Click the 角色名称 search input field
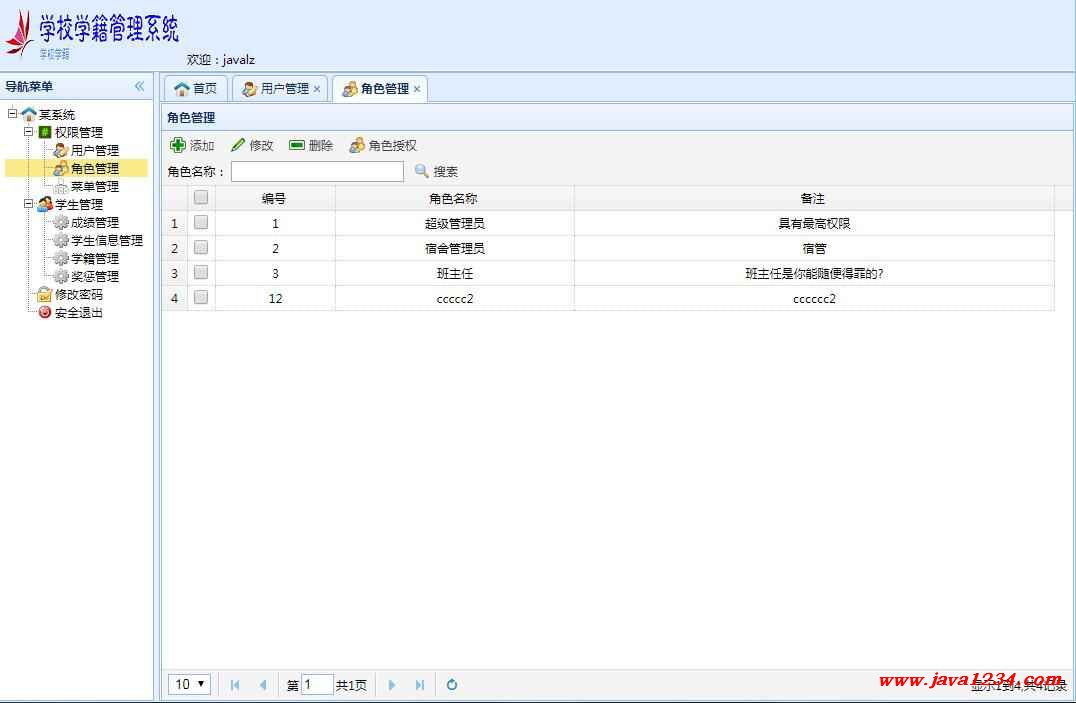 coord(317,171)
